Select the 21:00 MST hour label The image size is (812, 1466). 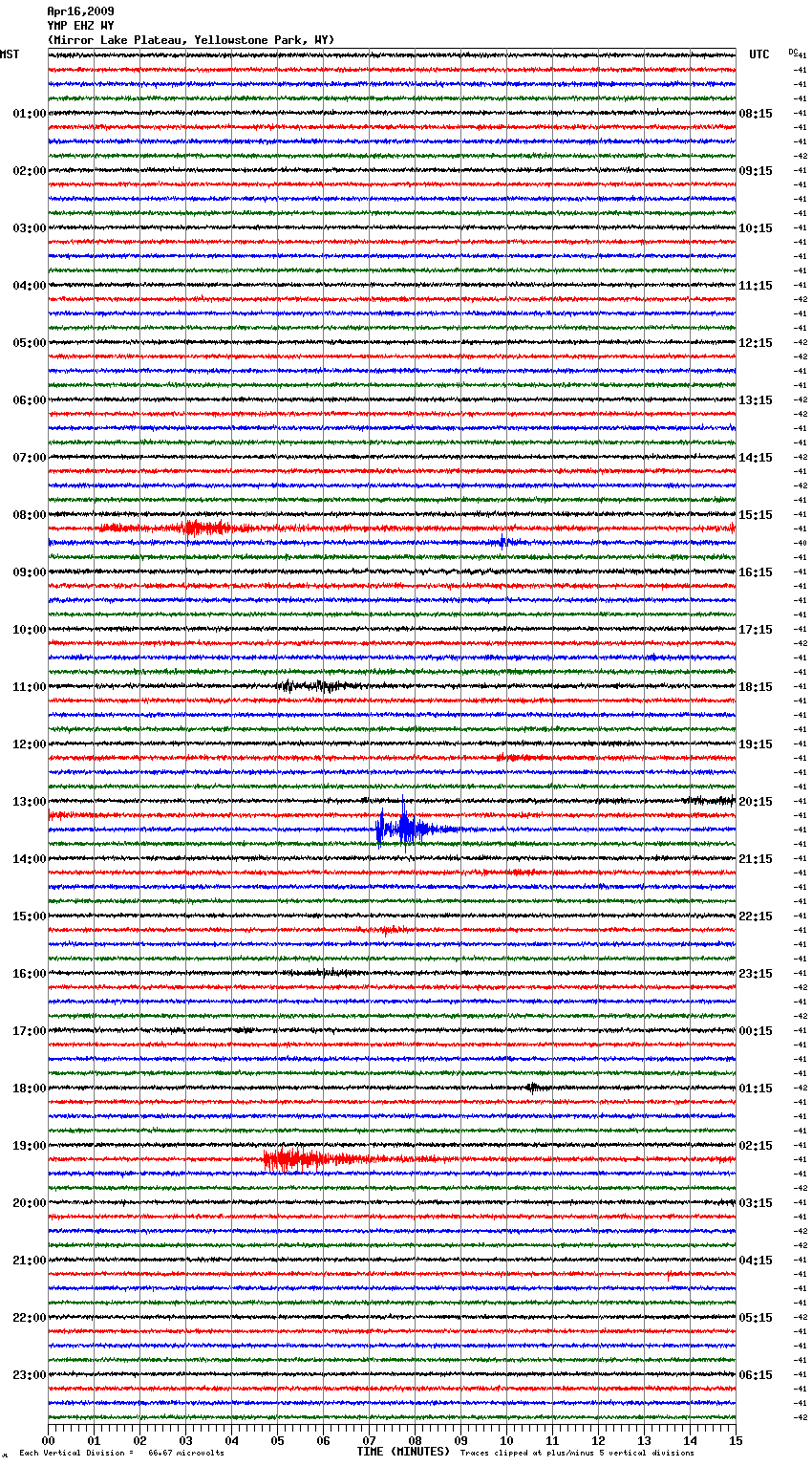pos(30,1261)
